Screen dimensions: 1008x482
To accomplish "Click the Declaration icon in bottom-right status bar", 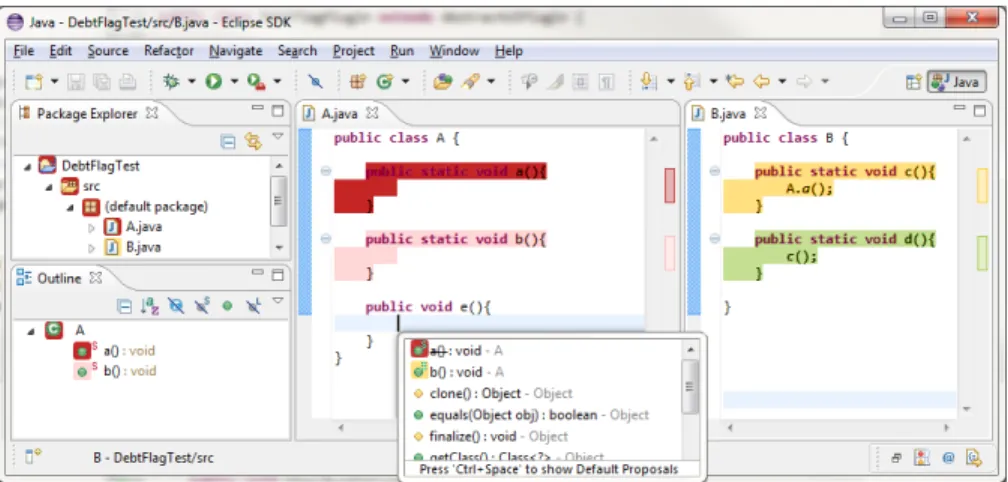I will pos(973,458).
